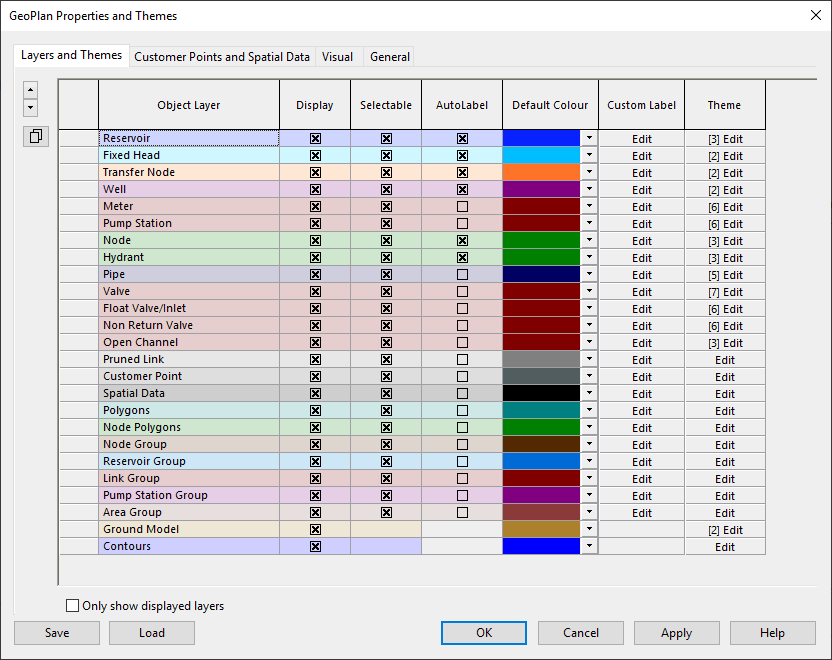
Task: Open Edit theme for Contours
Action: 725,547
